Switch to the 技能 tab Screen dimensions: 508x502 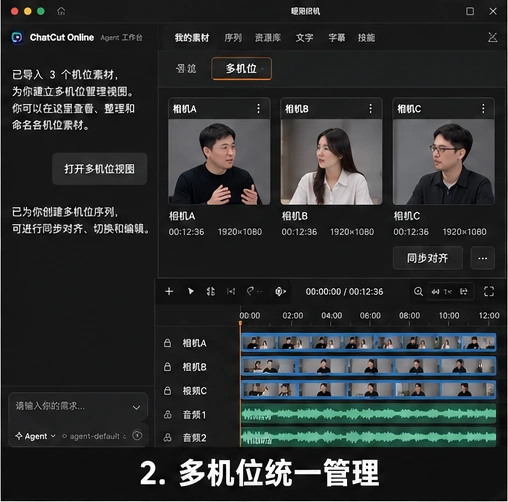coord(366,38)
